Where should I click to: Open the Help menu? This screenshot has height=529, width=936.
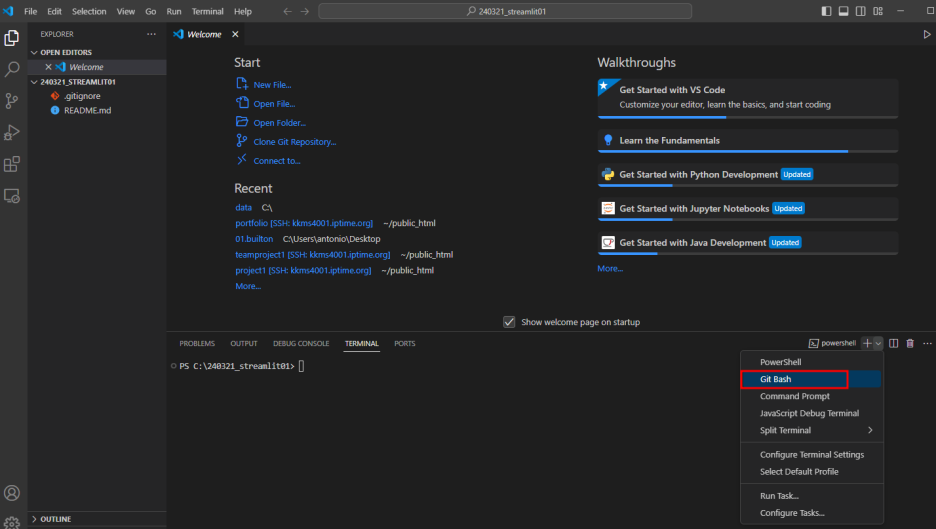click(242, 11)
